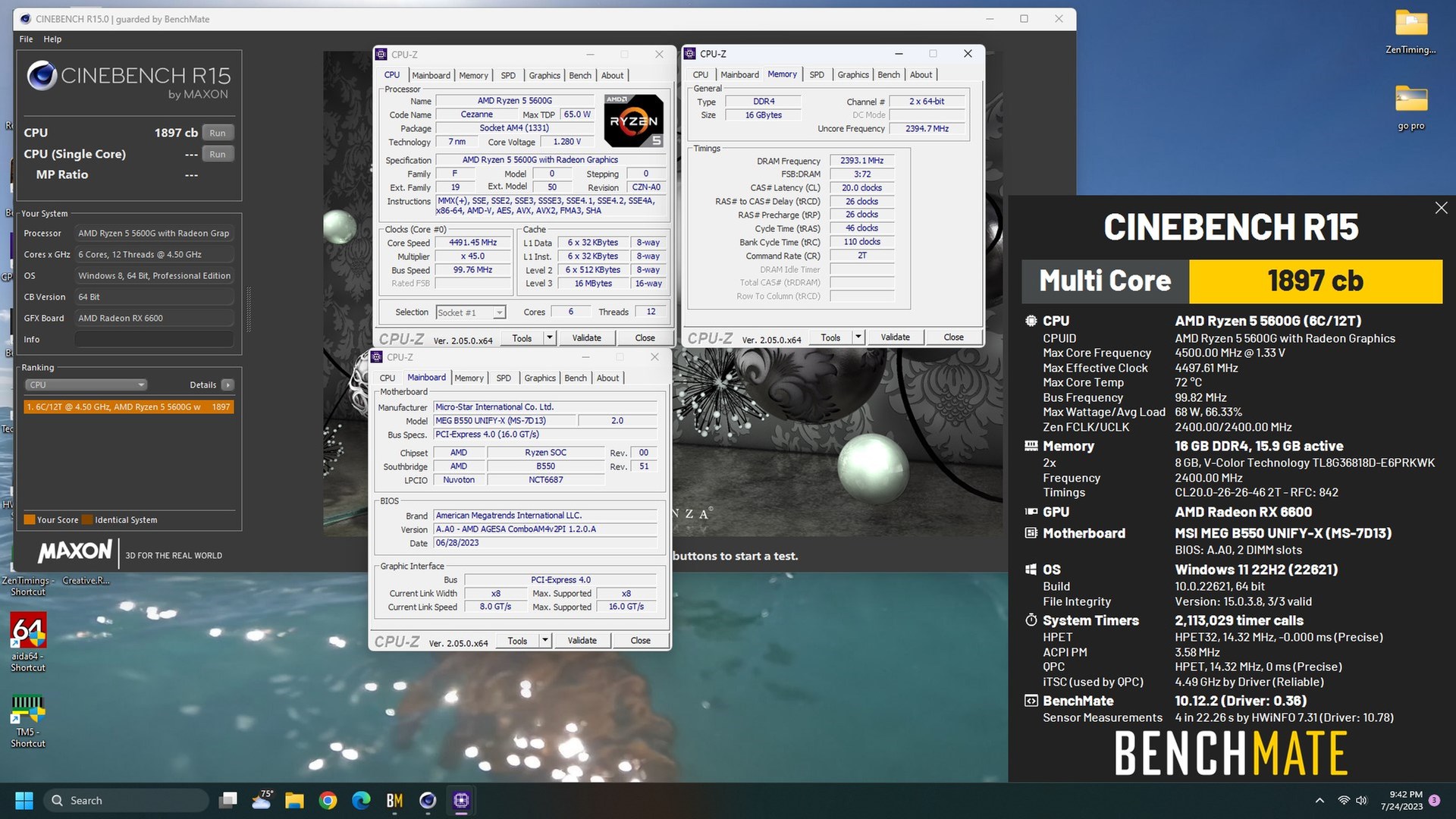1456x819 pixels.
Task: Click Validate in CPU tab window
Action: [x=586, y=337]
